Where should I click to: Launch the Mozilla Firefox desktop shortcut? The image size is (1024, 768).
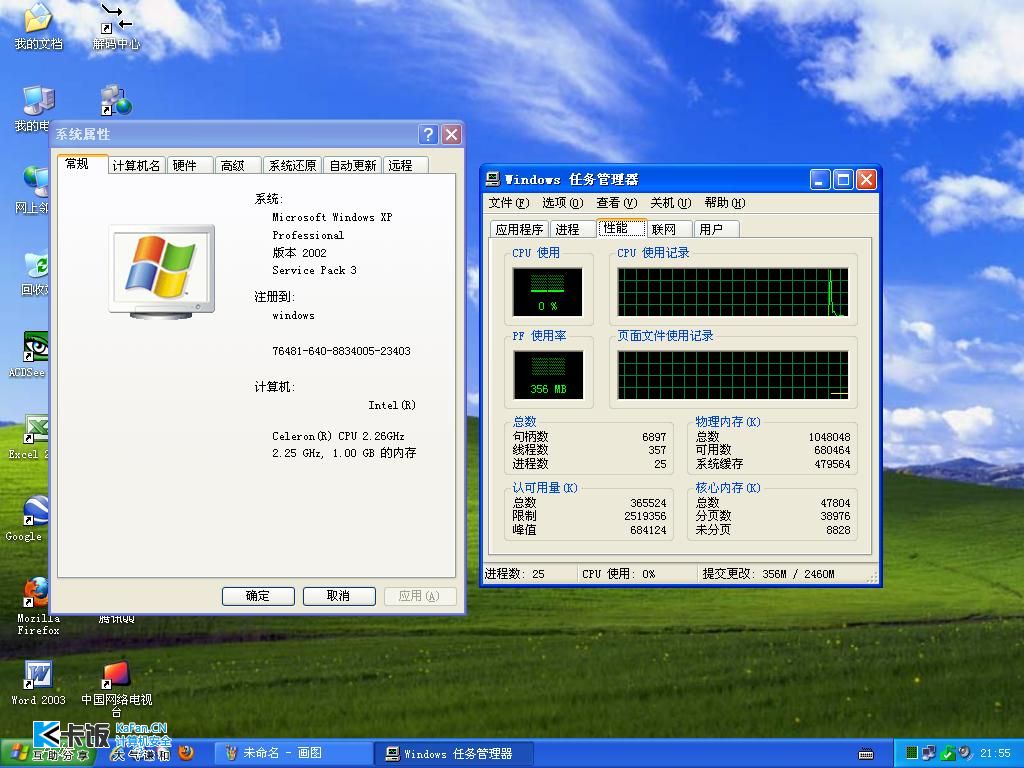point(38,606)
